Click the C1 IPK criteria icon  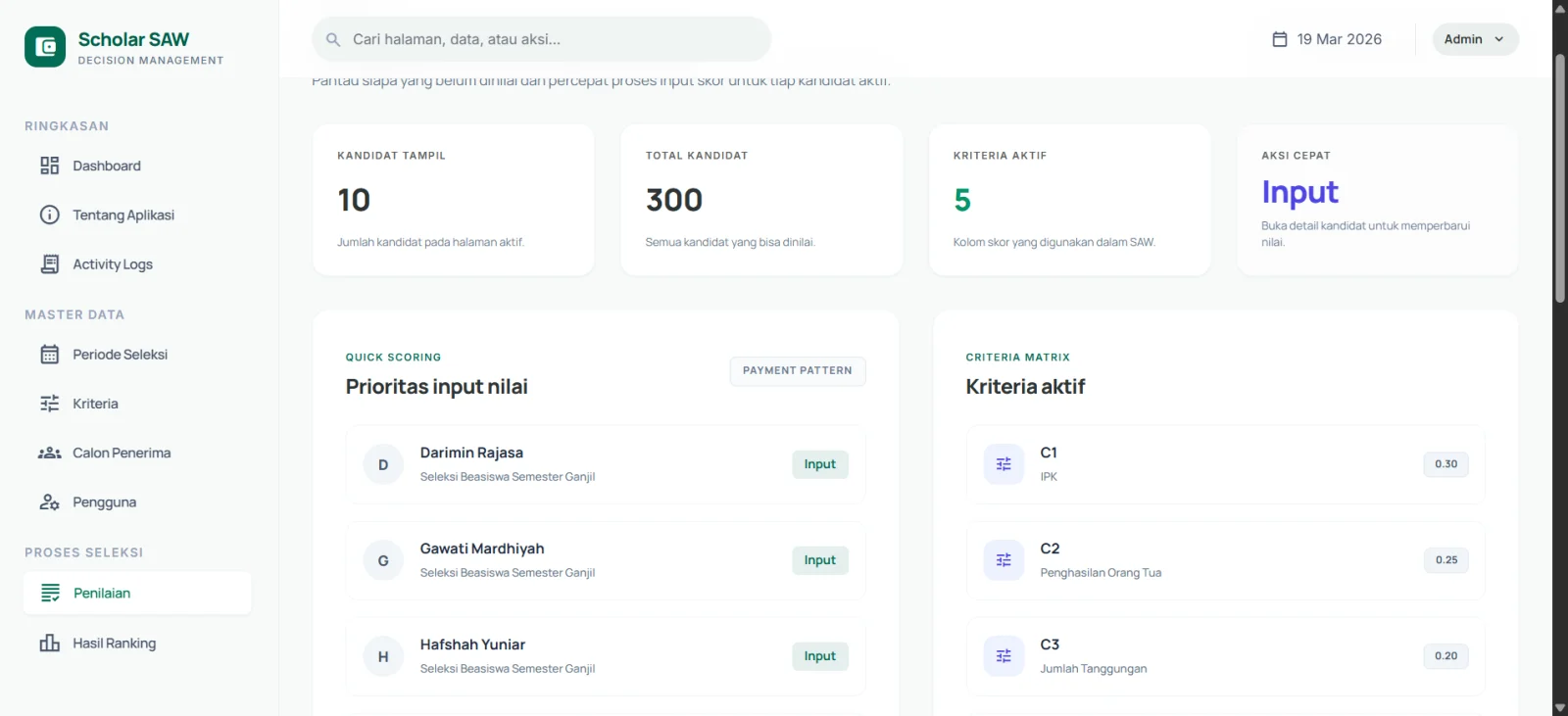(x=1004, y=464)
